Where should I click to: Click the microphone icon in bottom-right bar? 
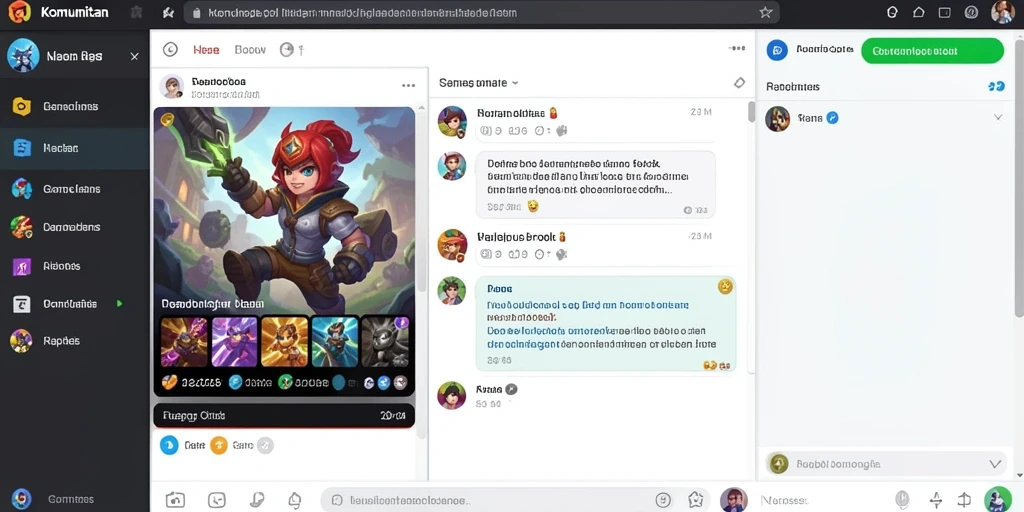(x=903, y=500)
